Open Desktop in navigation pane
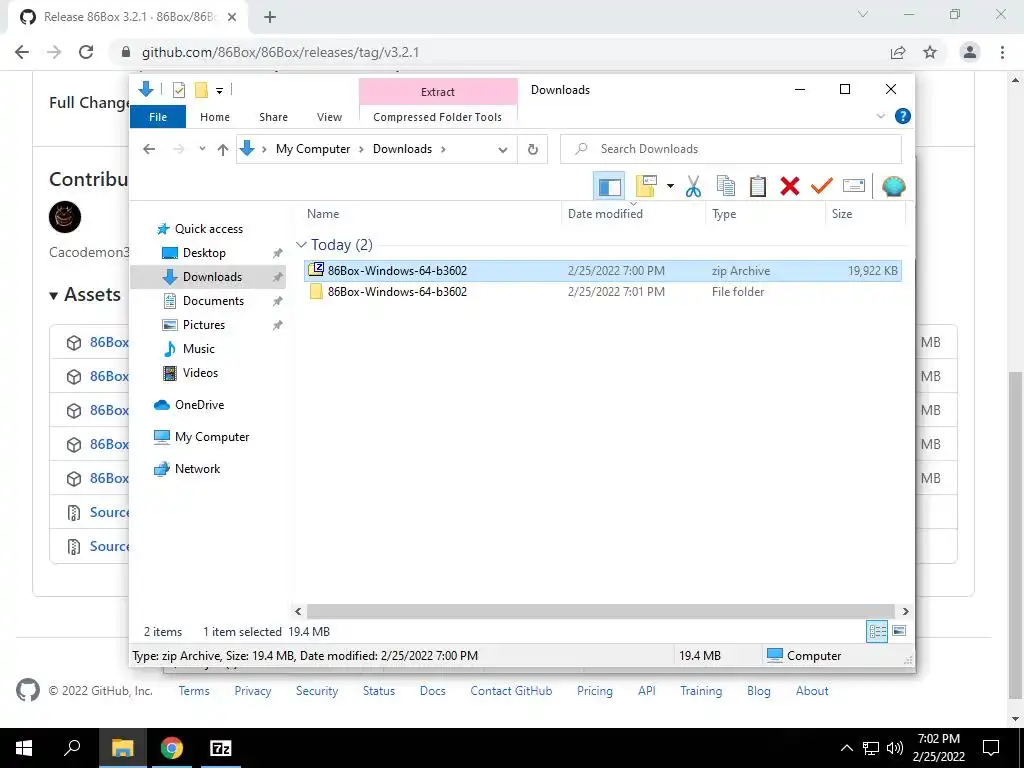 (x=204, y=253)
